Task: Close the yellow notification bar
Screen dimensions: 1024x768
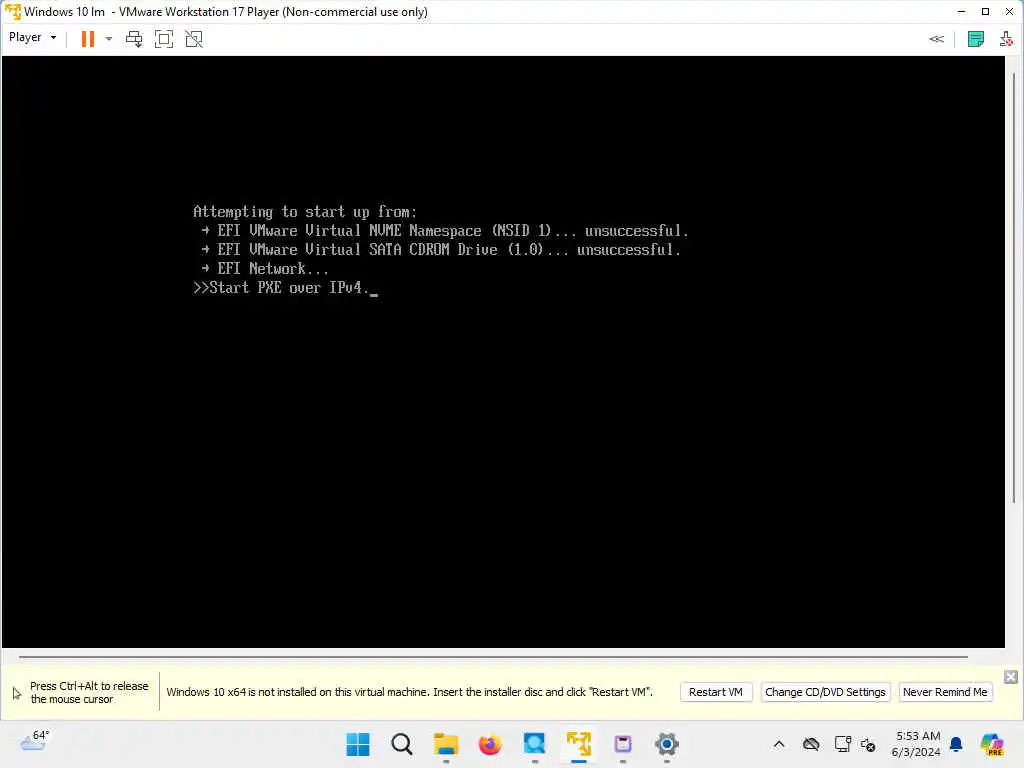Action: point(1010,677)
